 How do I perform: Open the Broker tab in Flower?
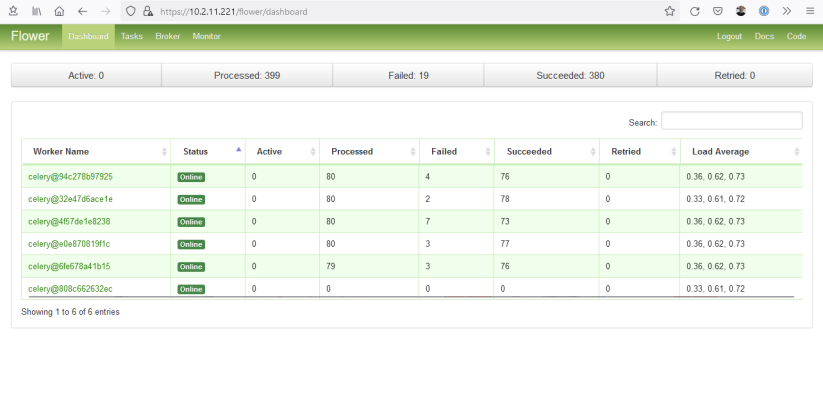point(167,36)
